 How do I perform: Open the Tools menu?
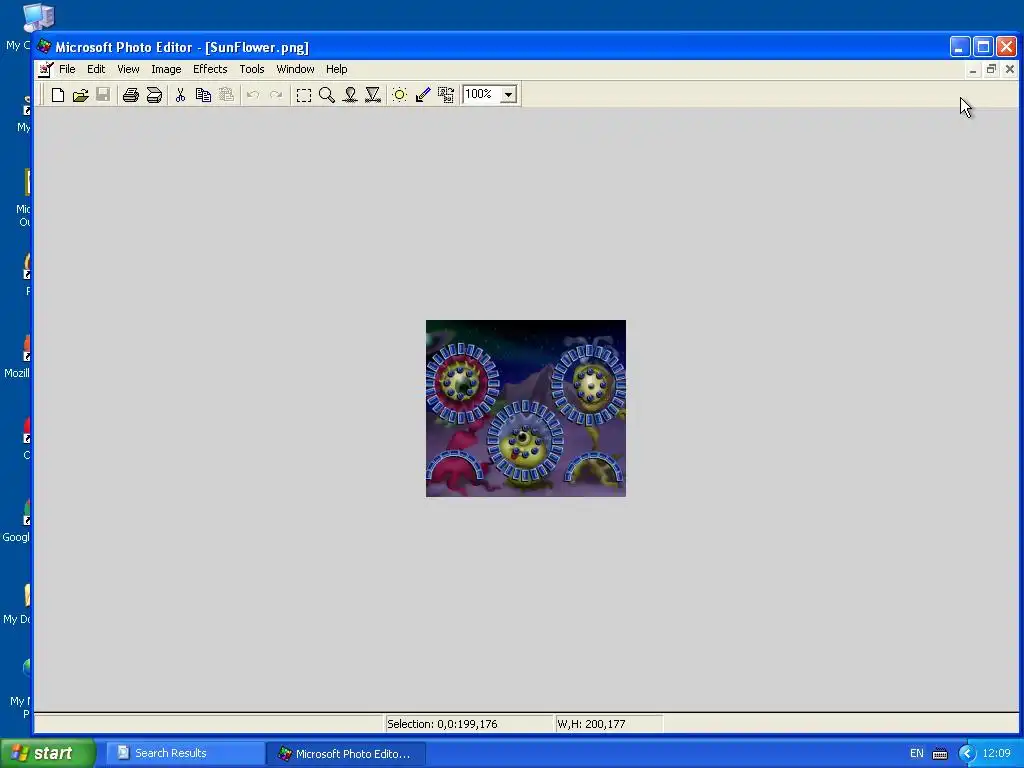click(251, 69)
